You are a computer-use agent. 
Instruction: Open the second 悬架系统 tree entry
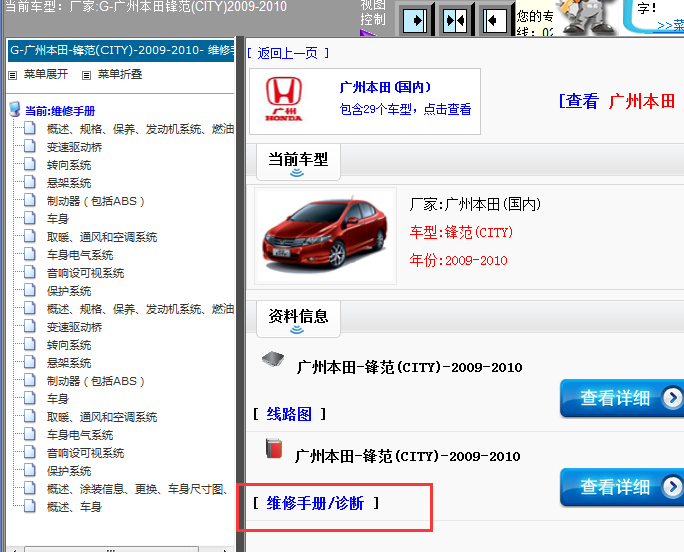[x=69, y=363]
